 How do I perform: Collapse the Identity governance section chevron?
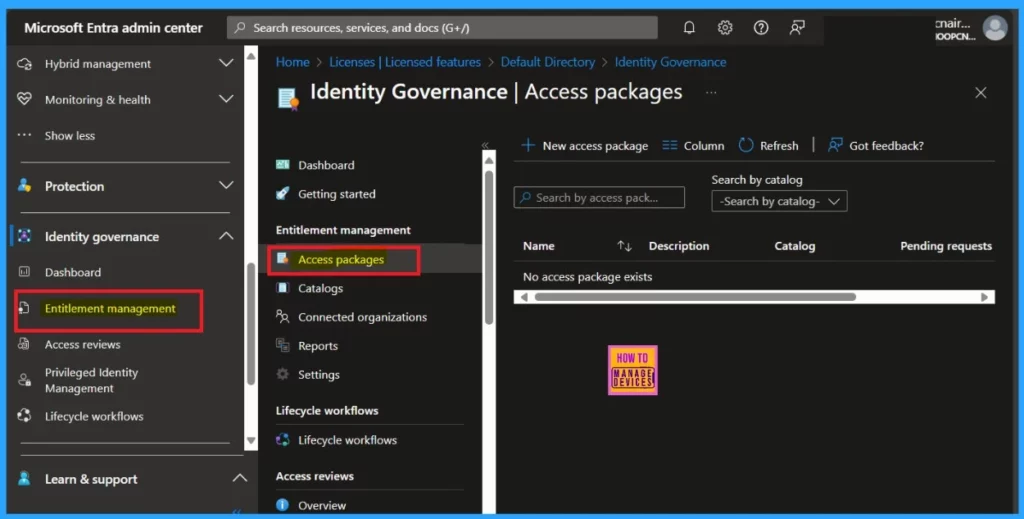pos(226,236)
